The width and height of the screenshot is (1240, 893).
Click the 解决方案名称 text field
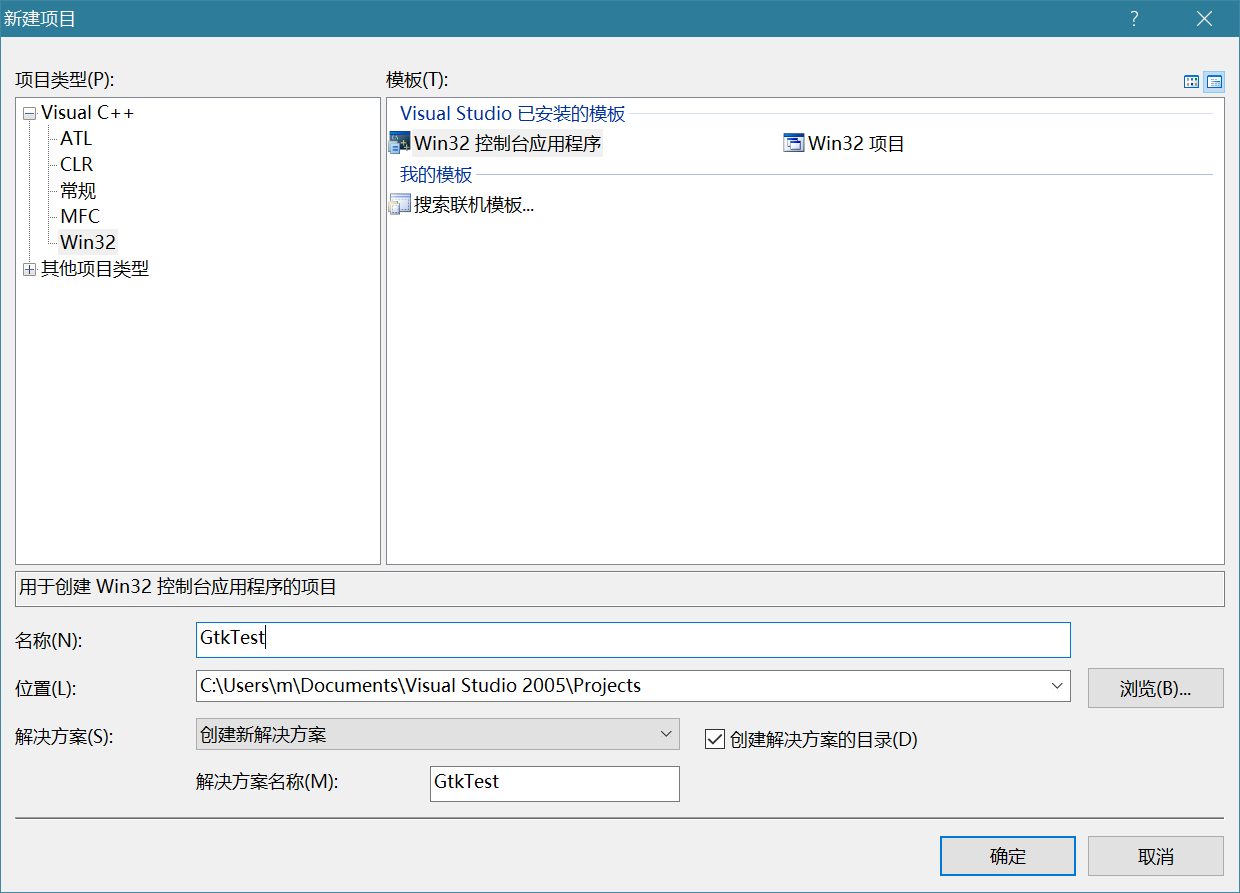click(x=554, y=782)
